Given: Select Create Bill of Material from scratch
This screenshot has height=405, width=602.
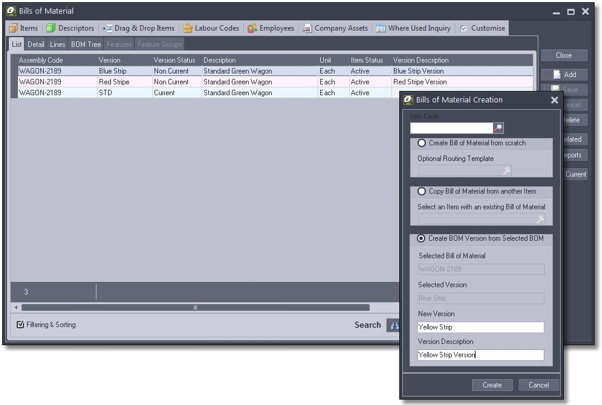Looking at the screenshot, I should tap(421, 144).
